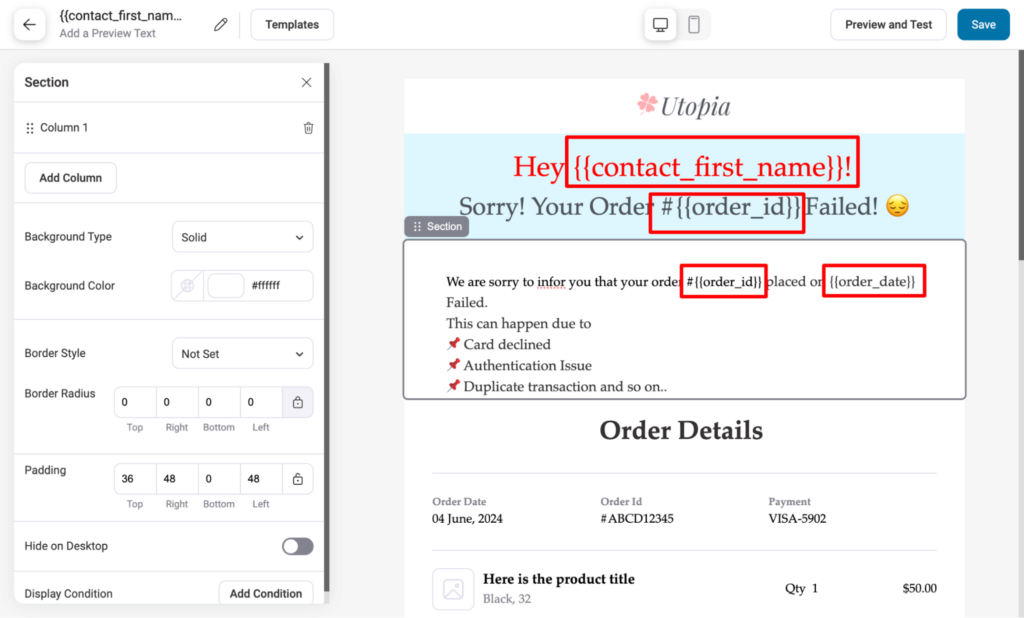
Task: Click the Save button
Action: tap(982, 25)
